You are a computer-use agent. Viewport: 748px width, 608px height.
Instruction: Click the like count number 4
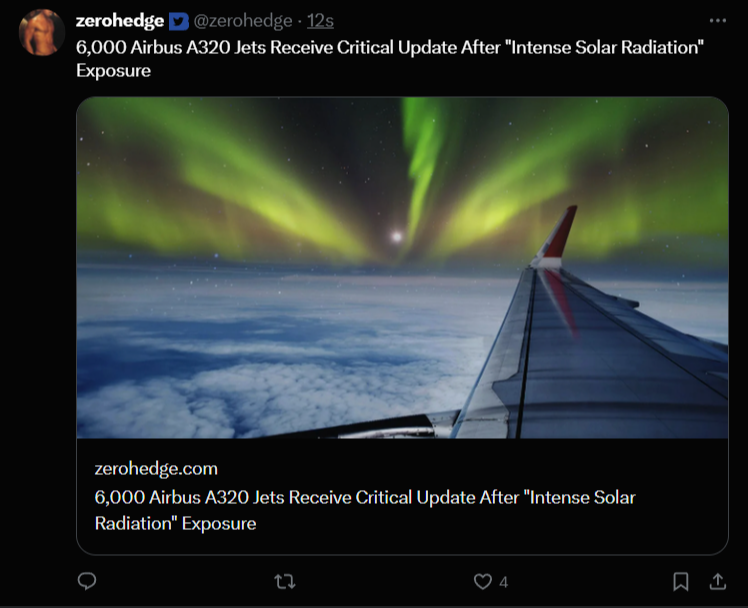[x=504, y=582]
